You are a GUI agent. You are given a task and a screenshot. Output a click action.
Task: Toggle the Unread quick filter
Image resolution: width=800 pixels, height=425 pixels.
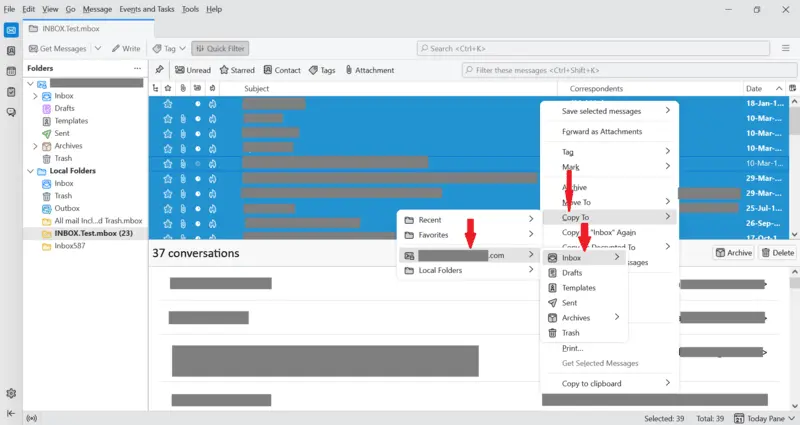point(193,70)
